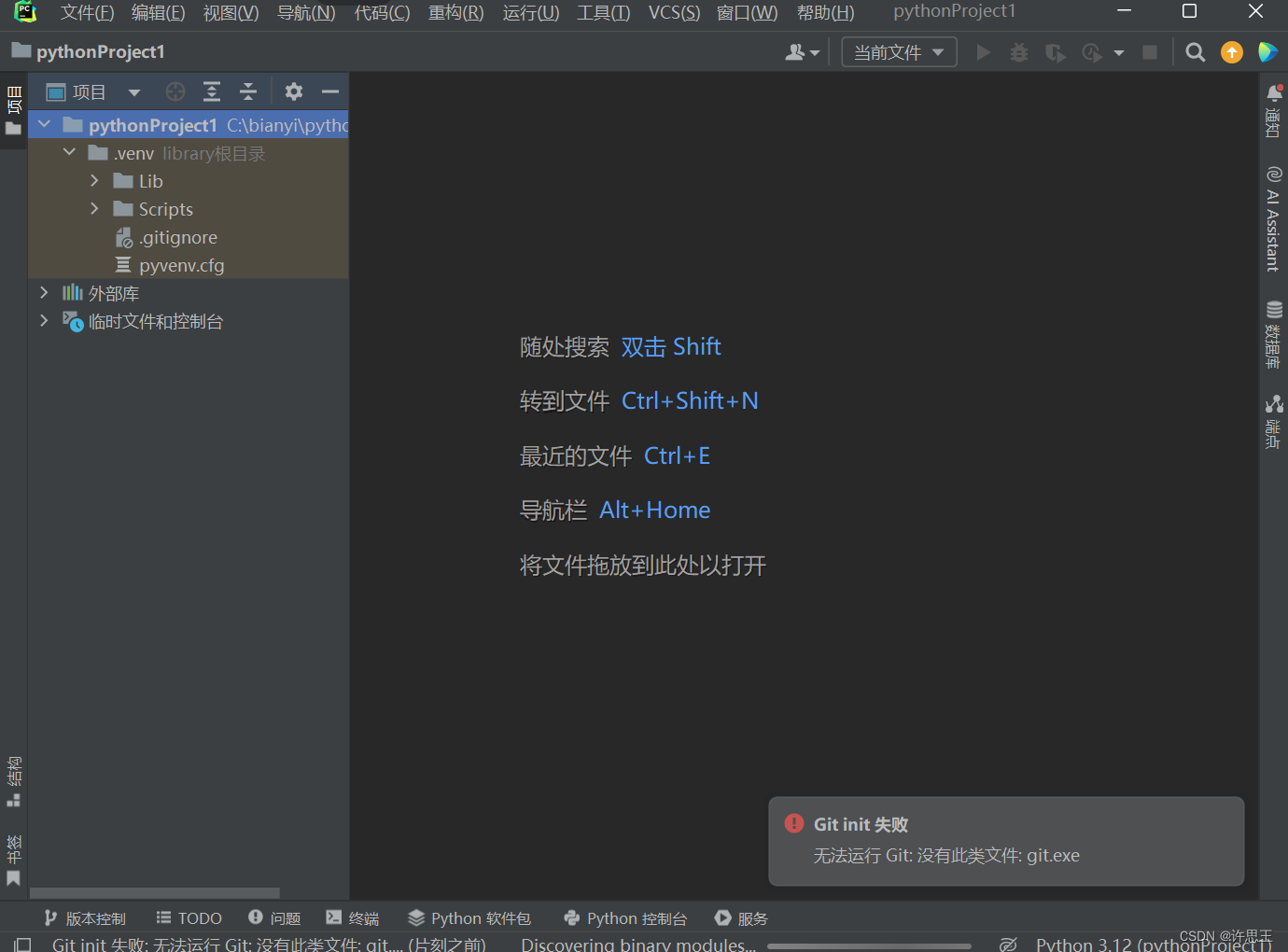
Task: Open 终端 terminal tab
Action: (x=352, y=918)
